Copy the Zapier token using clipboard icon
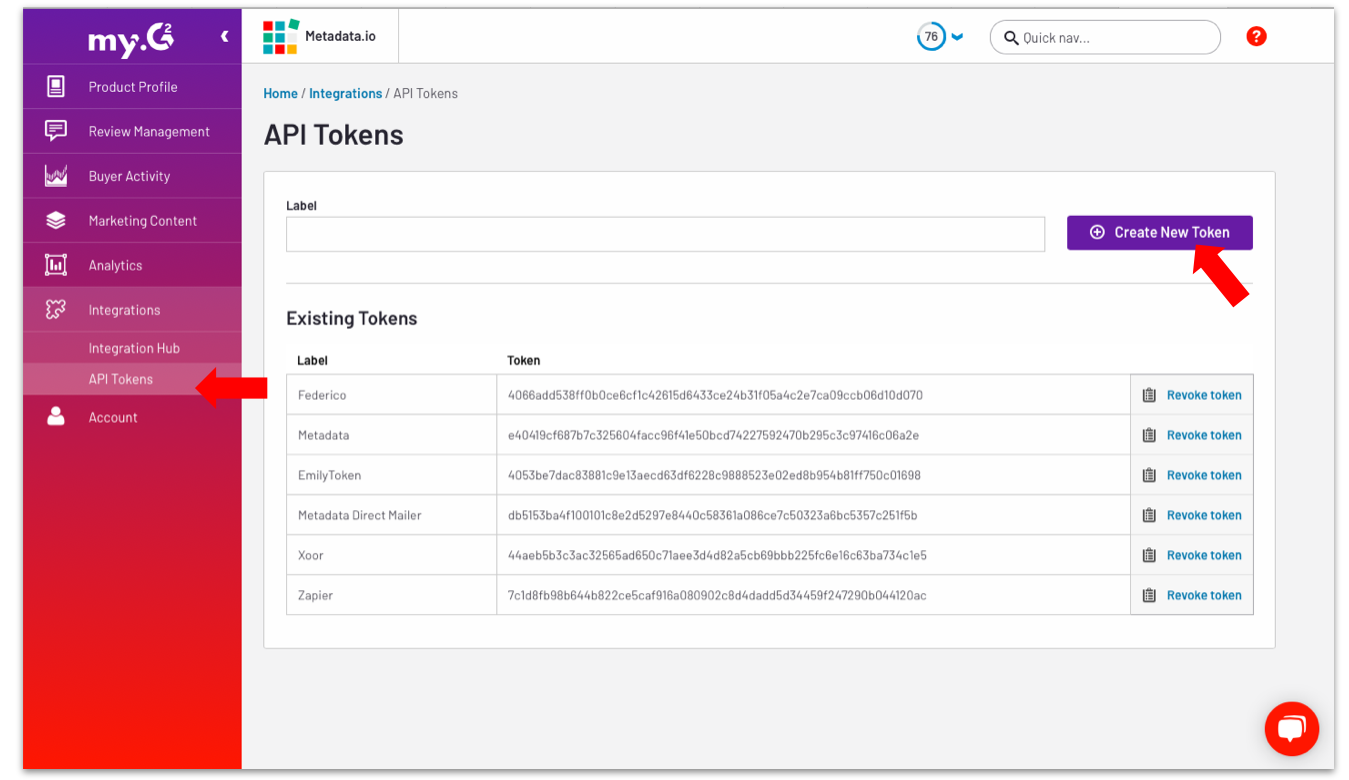 pyautogui.click(x=1149, y=595)
